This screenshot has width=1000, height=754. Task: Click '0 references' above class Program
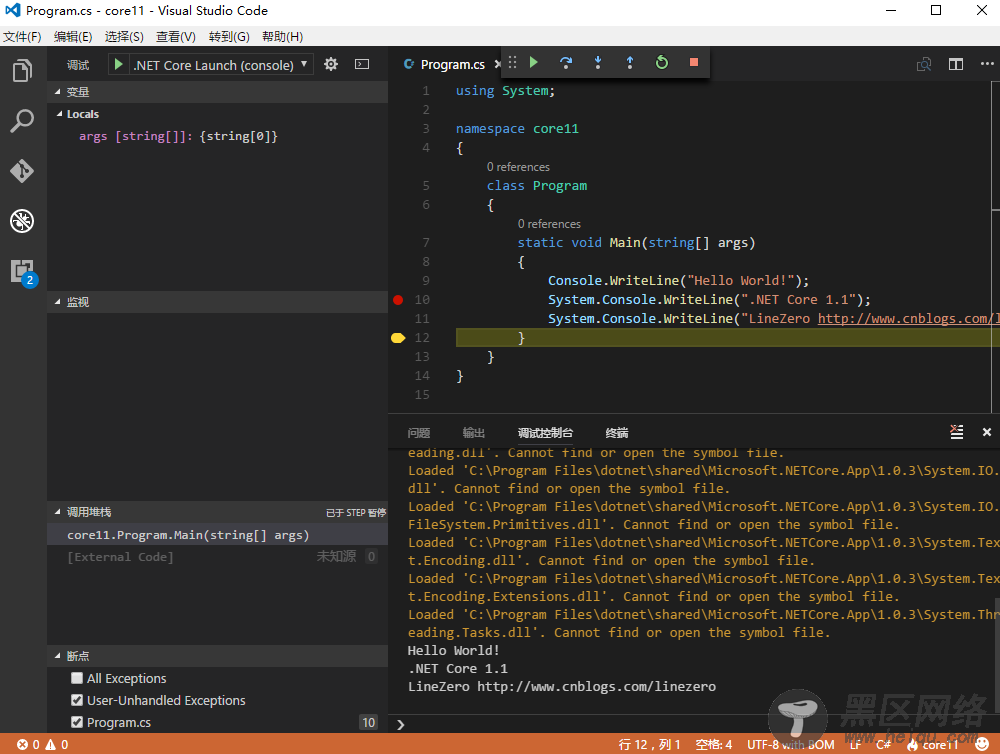(x=518, y=167)
